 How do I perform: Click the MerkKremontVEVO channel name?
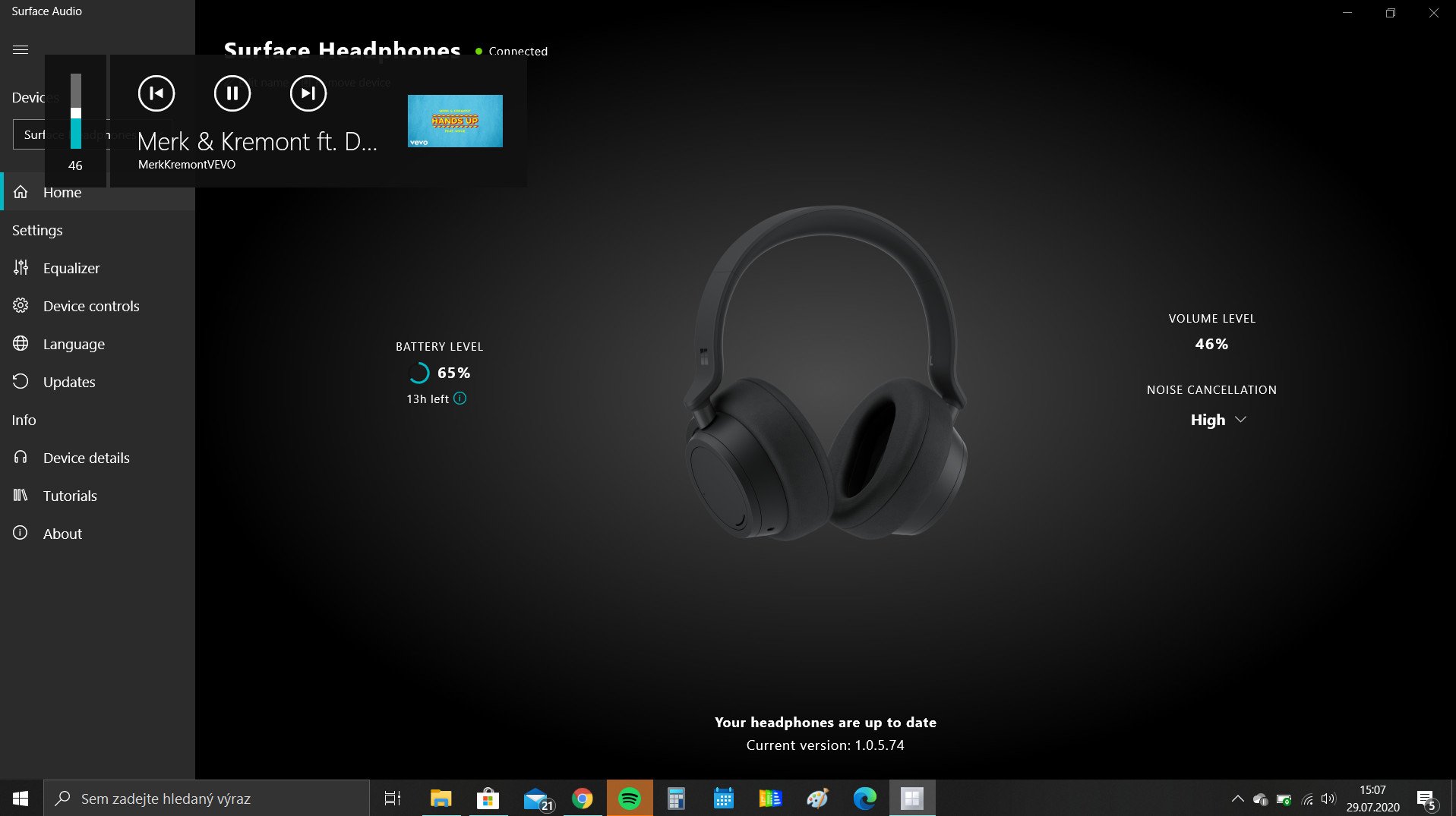pos(187,165)
